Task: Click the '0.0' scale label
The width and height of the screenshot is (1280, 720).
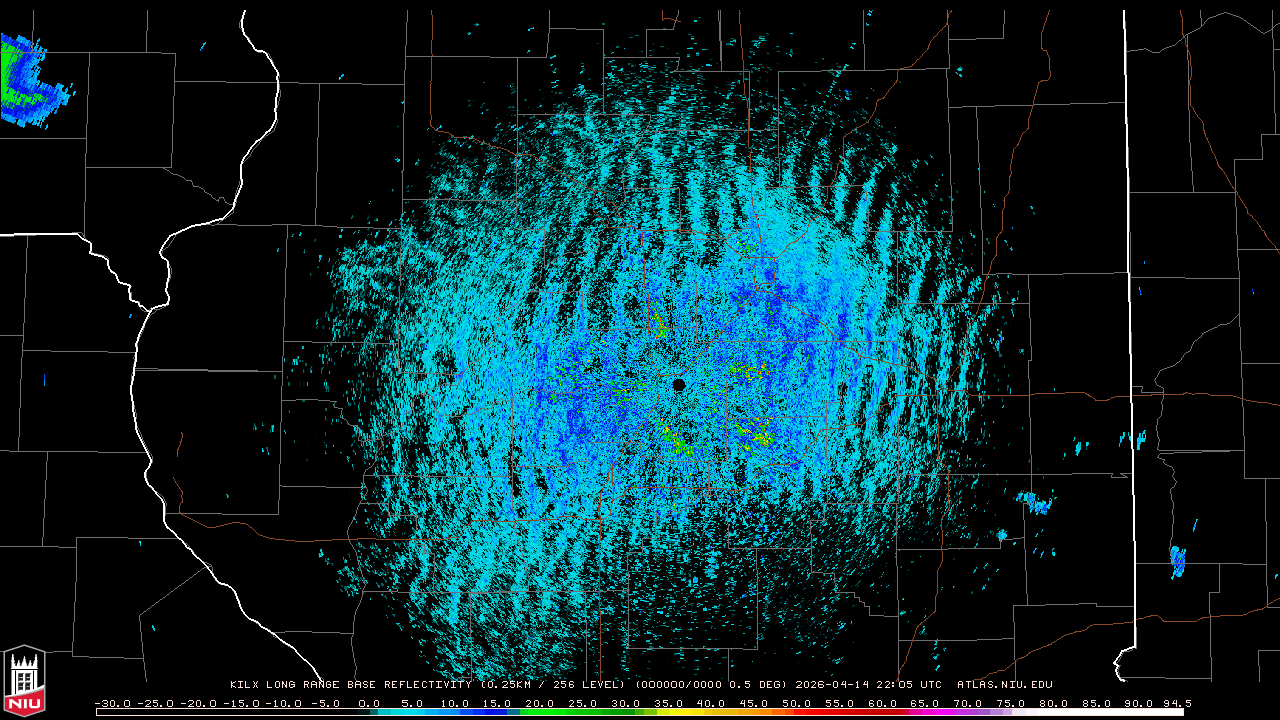Action: pos(369,703)
